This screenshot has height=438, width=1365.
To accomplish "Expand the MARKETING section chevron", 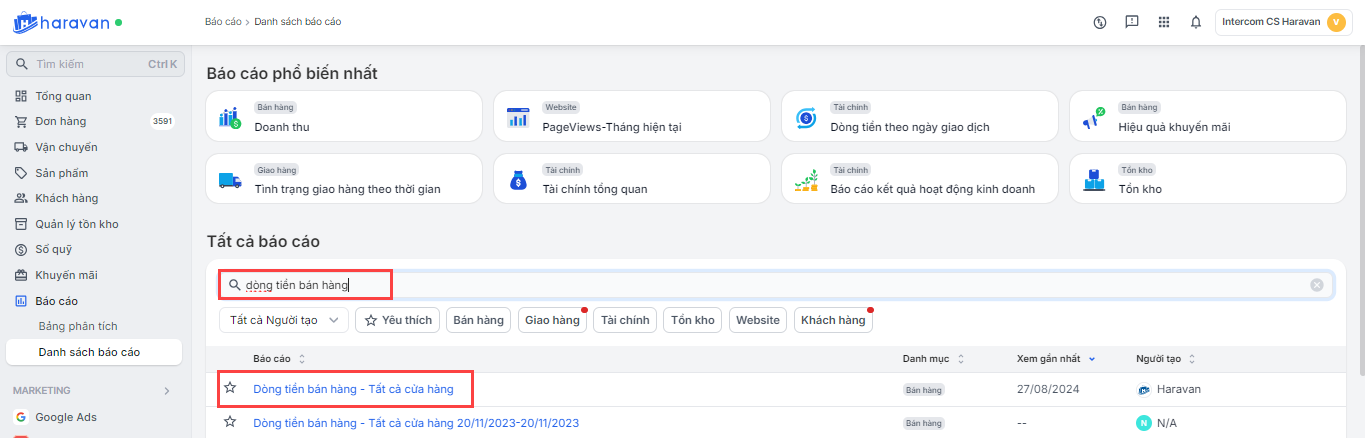I will coord(167,390).
